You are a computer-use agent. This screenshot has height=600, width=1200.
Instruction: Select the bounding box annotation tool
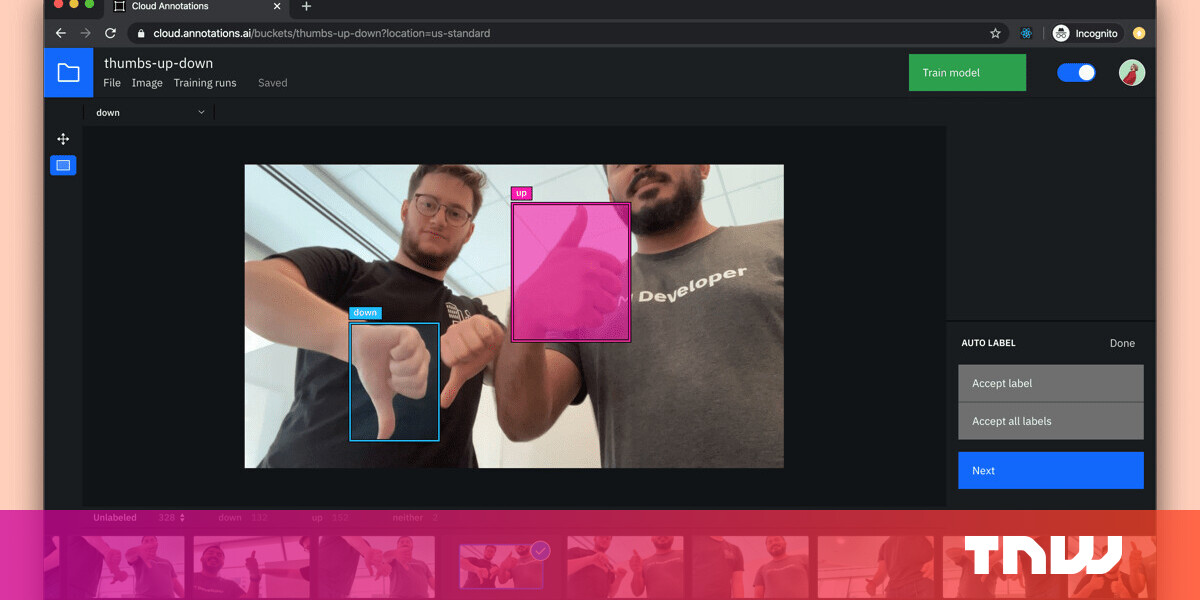pos(63,165)
